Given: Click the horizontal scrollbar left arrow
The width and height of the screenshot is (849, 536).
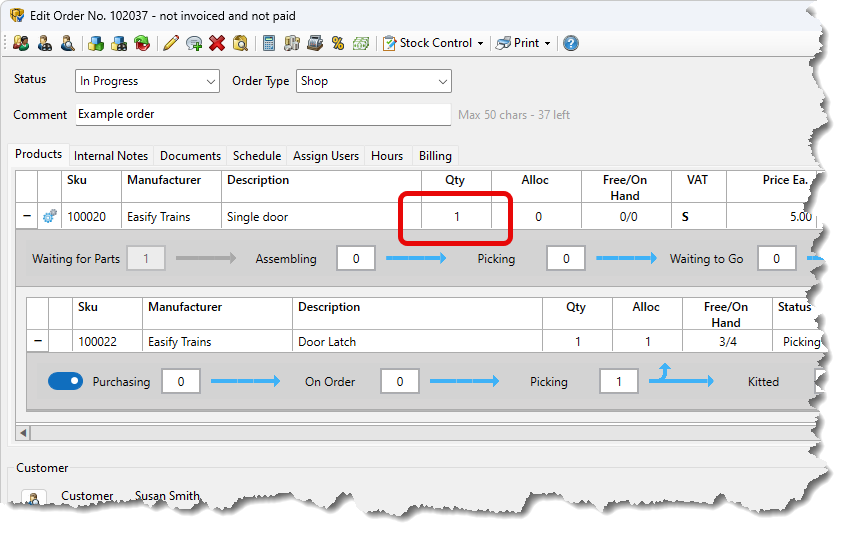Looking at the screenshot, I should click(25, 433).
